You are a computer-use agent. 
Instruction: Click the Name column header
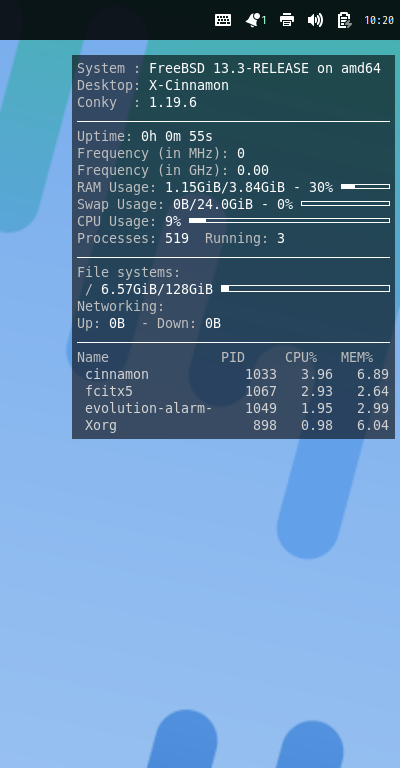click(x=93, y=358)
